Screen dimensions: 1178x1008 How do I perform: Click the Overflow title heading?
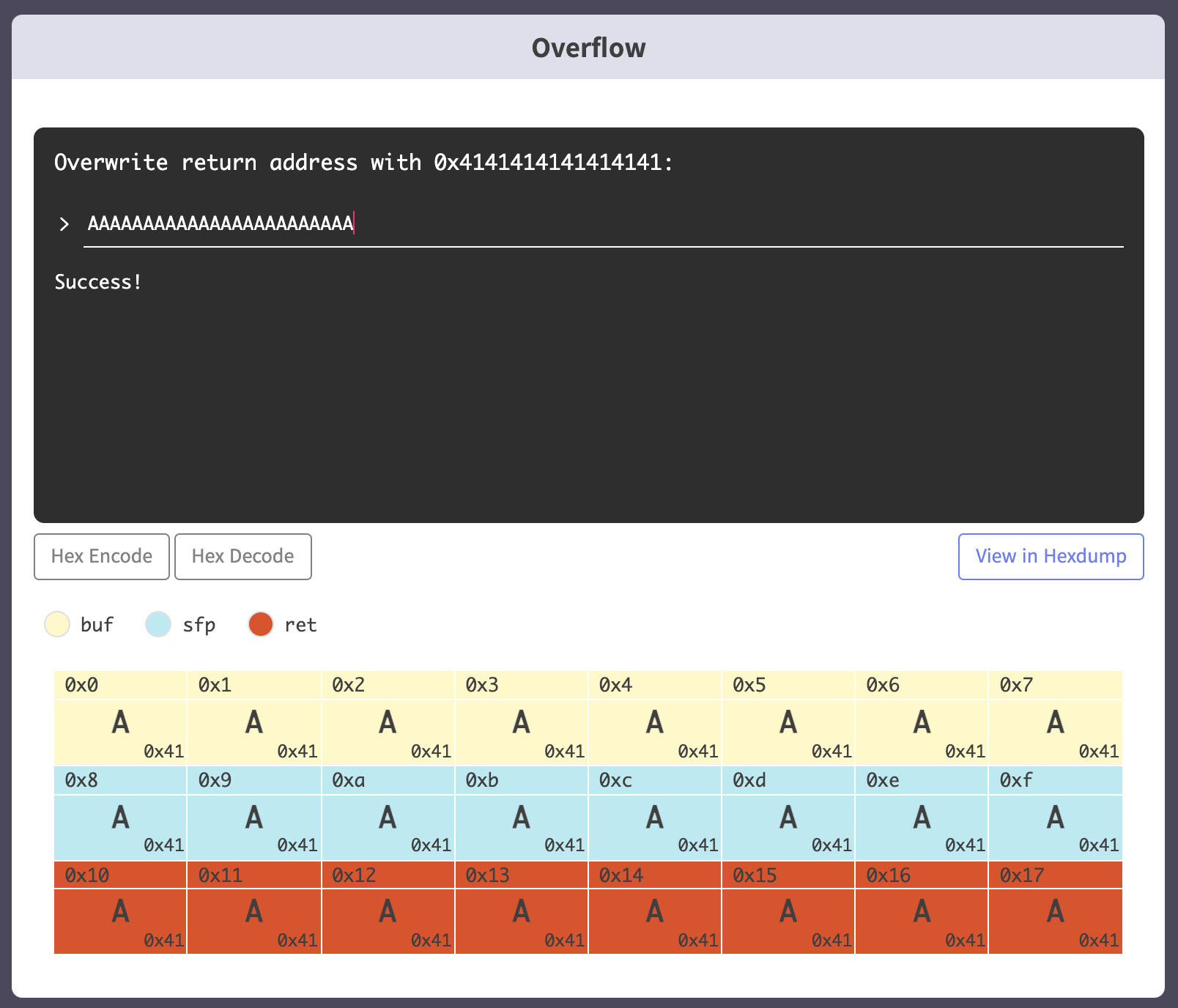[x=588, y=48]
